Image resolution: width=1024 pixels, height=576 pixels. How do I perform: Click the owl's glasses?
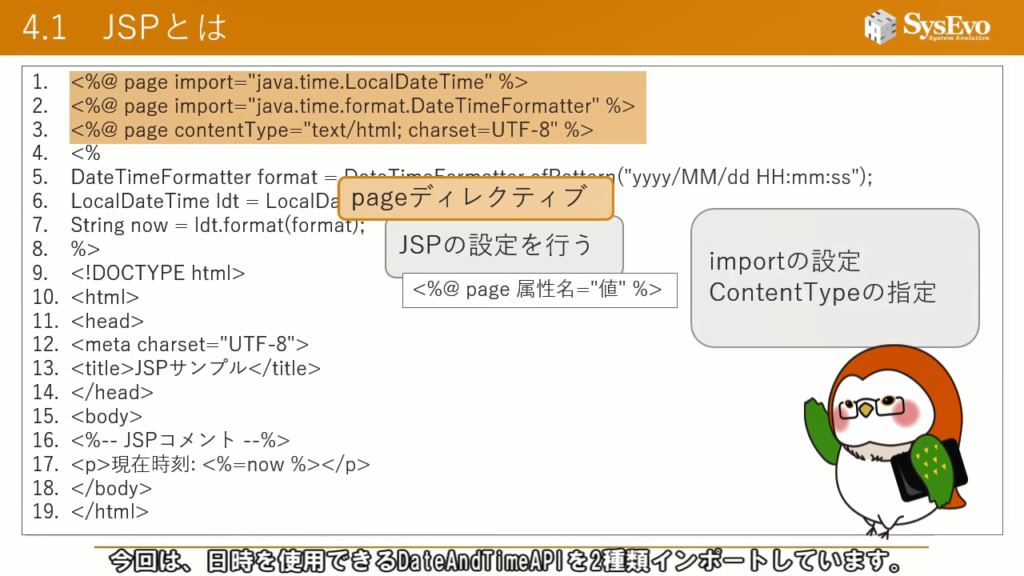tap(877, 407)
